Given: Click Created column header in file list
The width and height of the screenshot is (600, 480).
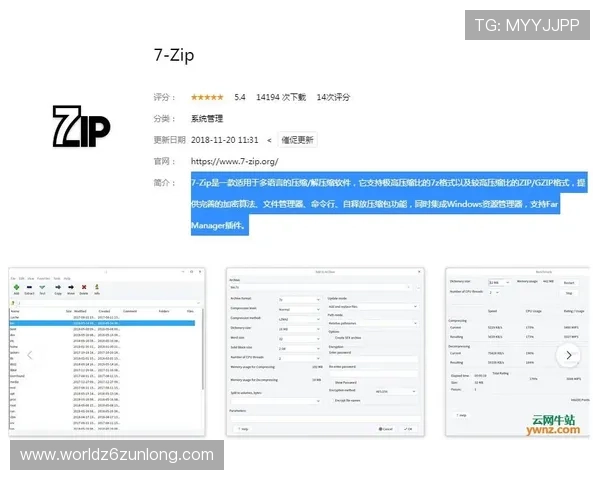Looking at the screenshot, I should point(104,312).
